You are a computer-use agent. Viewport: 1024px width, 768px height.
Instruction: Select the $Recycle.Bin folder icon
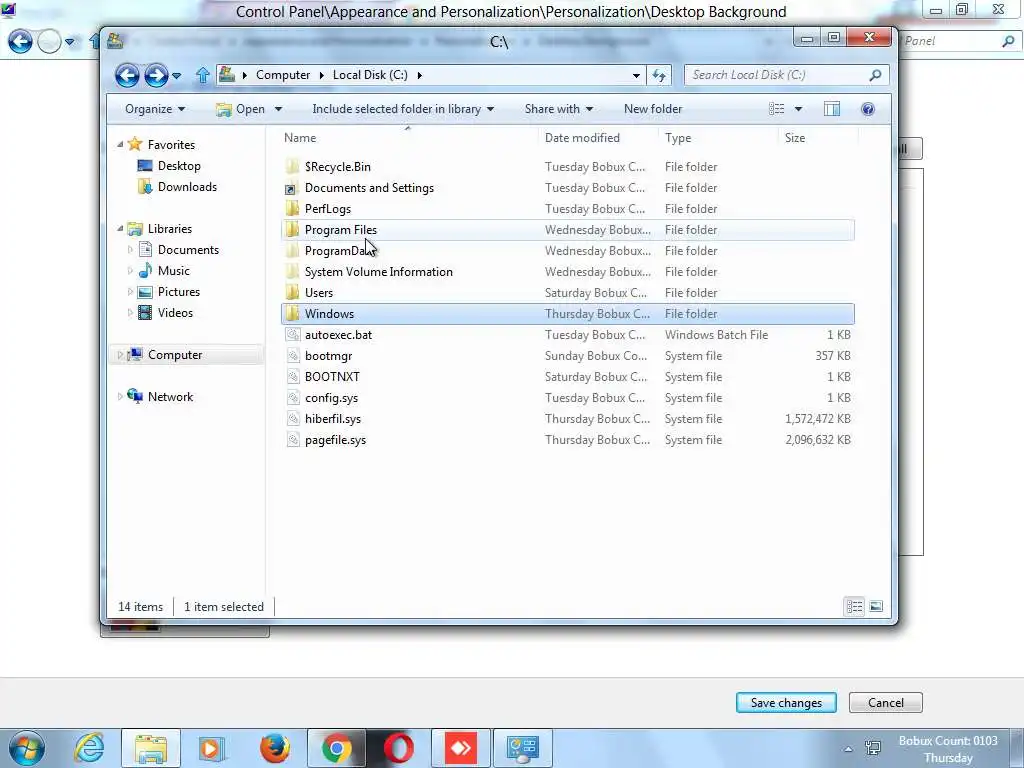coord(292,167)
